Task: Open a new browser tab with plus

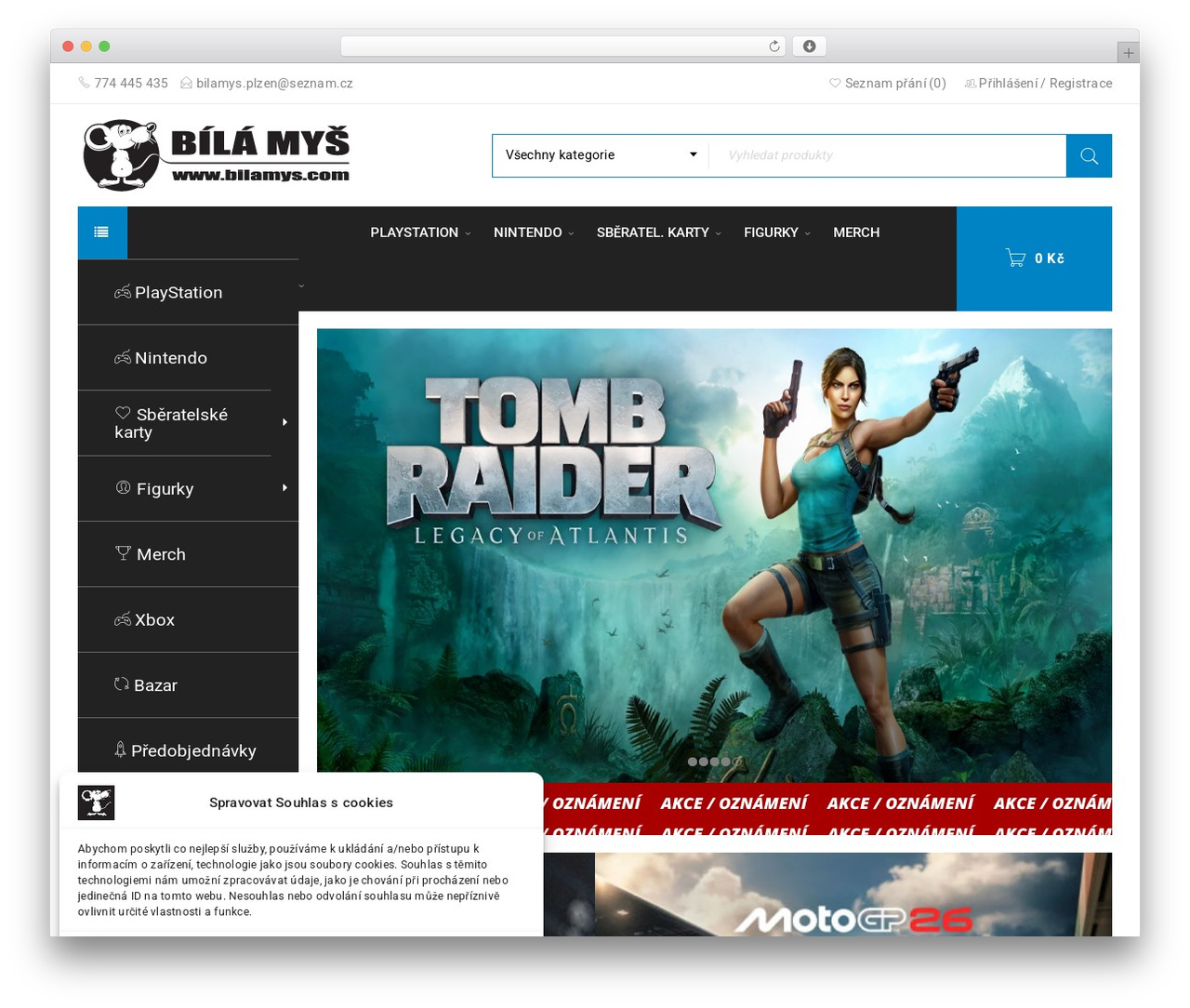Action: tap(1128, 53)
